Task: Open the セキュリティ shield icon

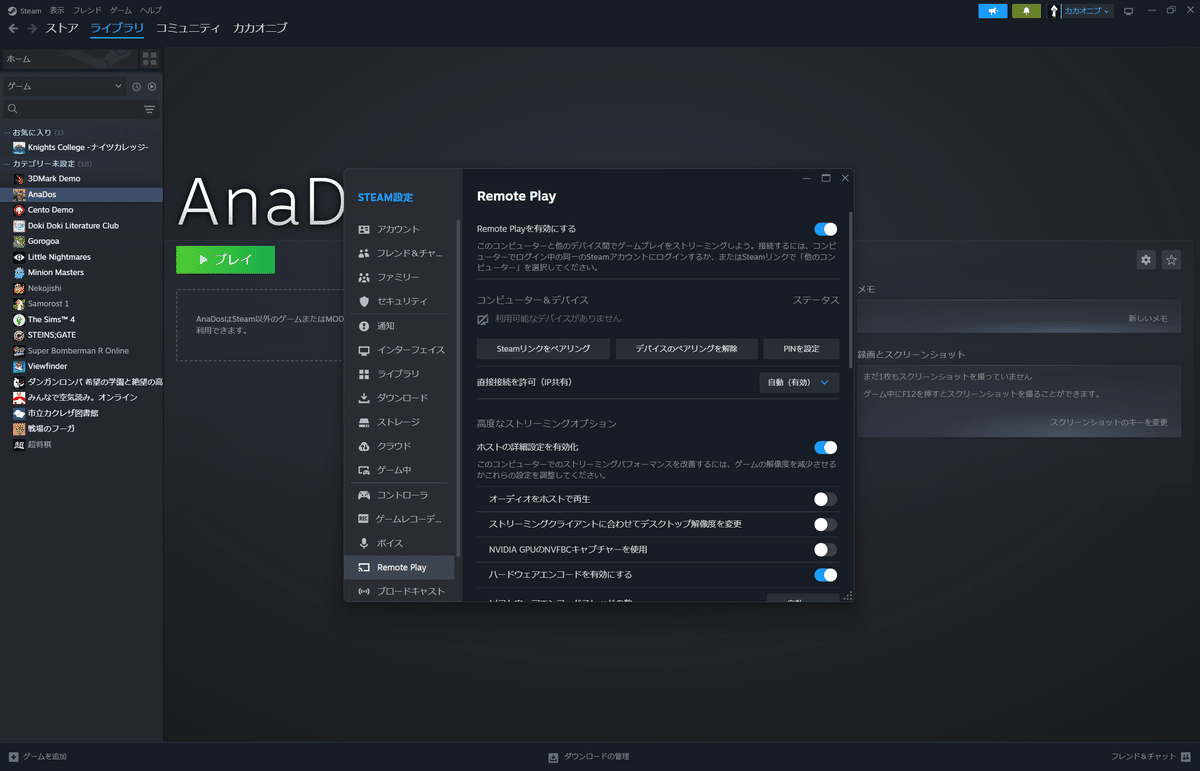Action: click(x=364, y=301)
